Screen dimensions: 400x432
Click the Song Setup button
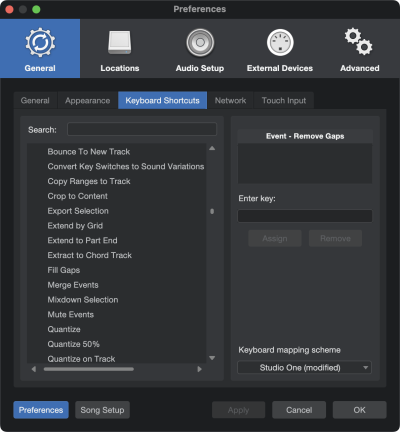(x=102, y=410)
